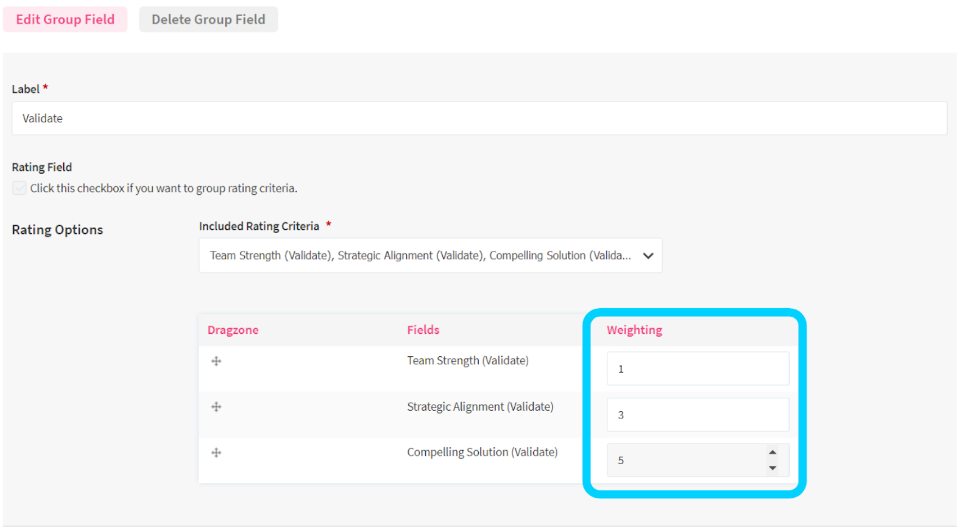Select the Team Strength (Validate) field name

467,361
